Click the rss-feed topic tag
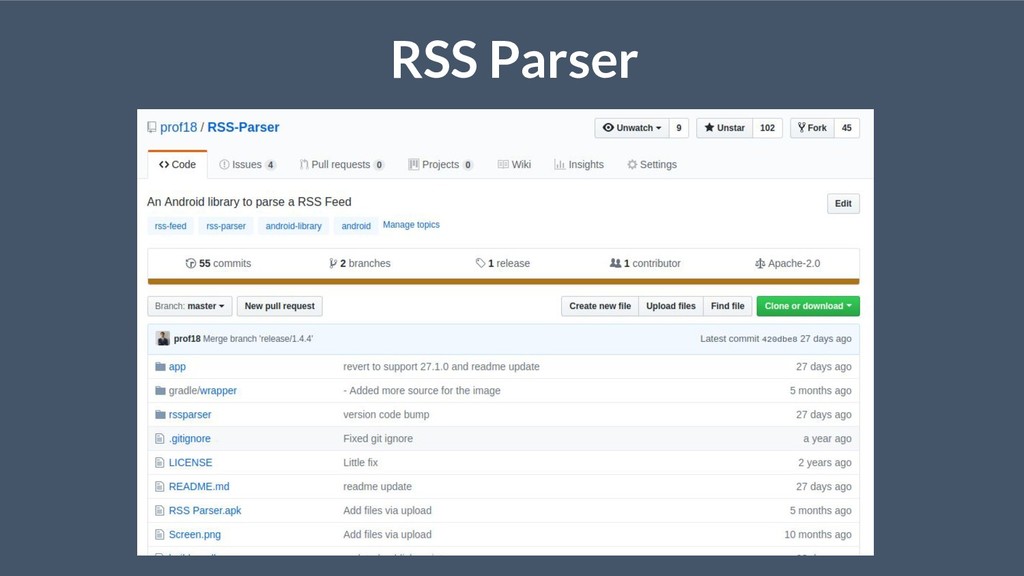The width and height of the screenshot is (1024, 576). click(170, 226)
